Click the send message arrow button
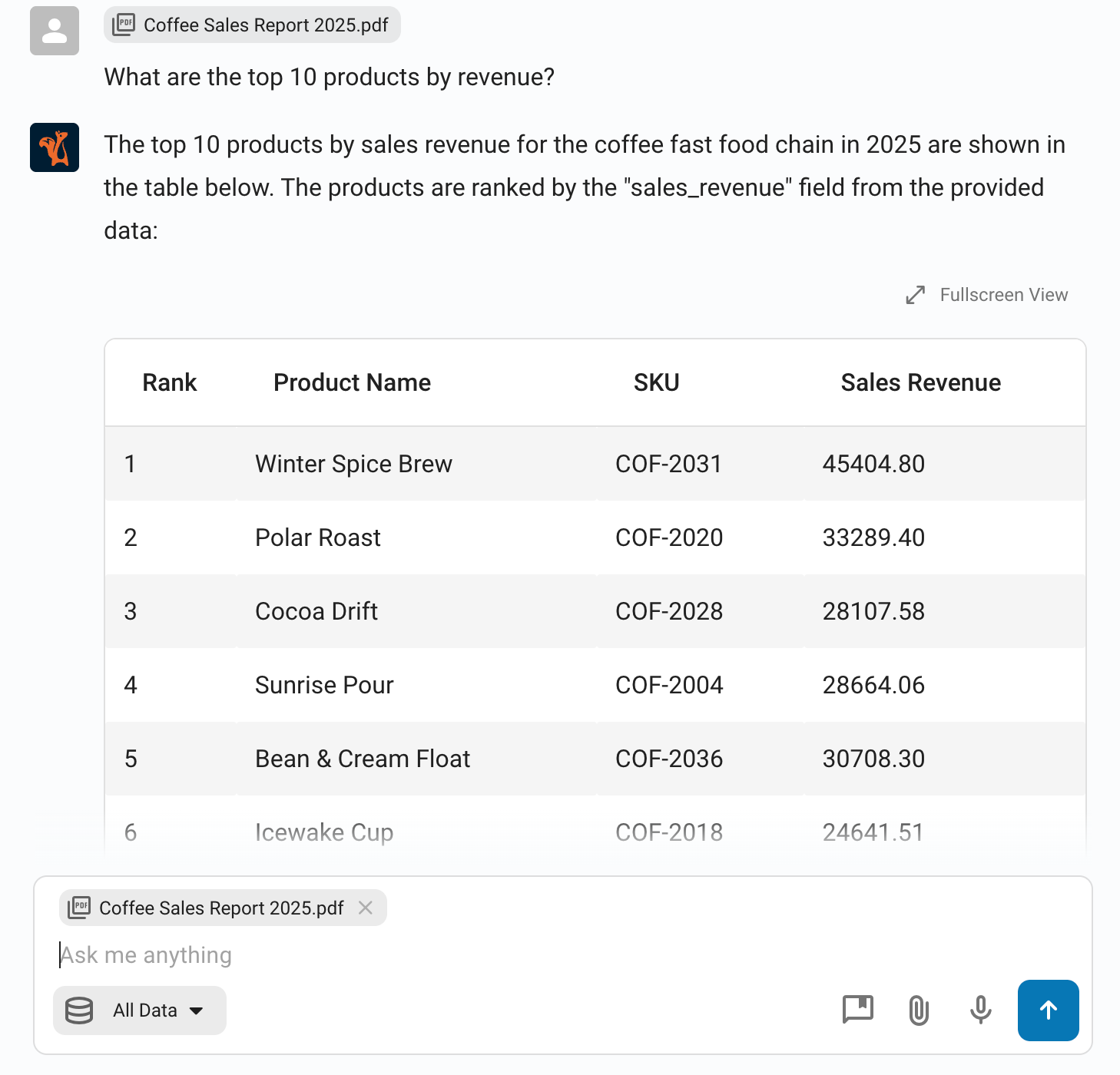Screen dimensions: 1120x1075 click(x=1048, y=1010)
